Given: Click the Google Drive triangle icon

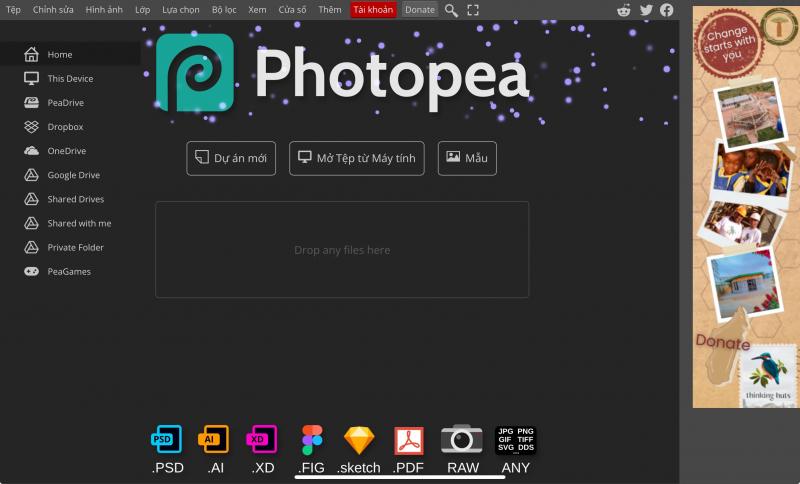Looking at the screenshot, I should (x=31, y=175).
